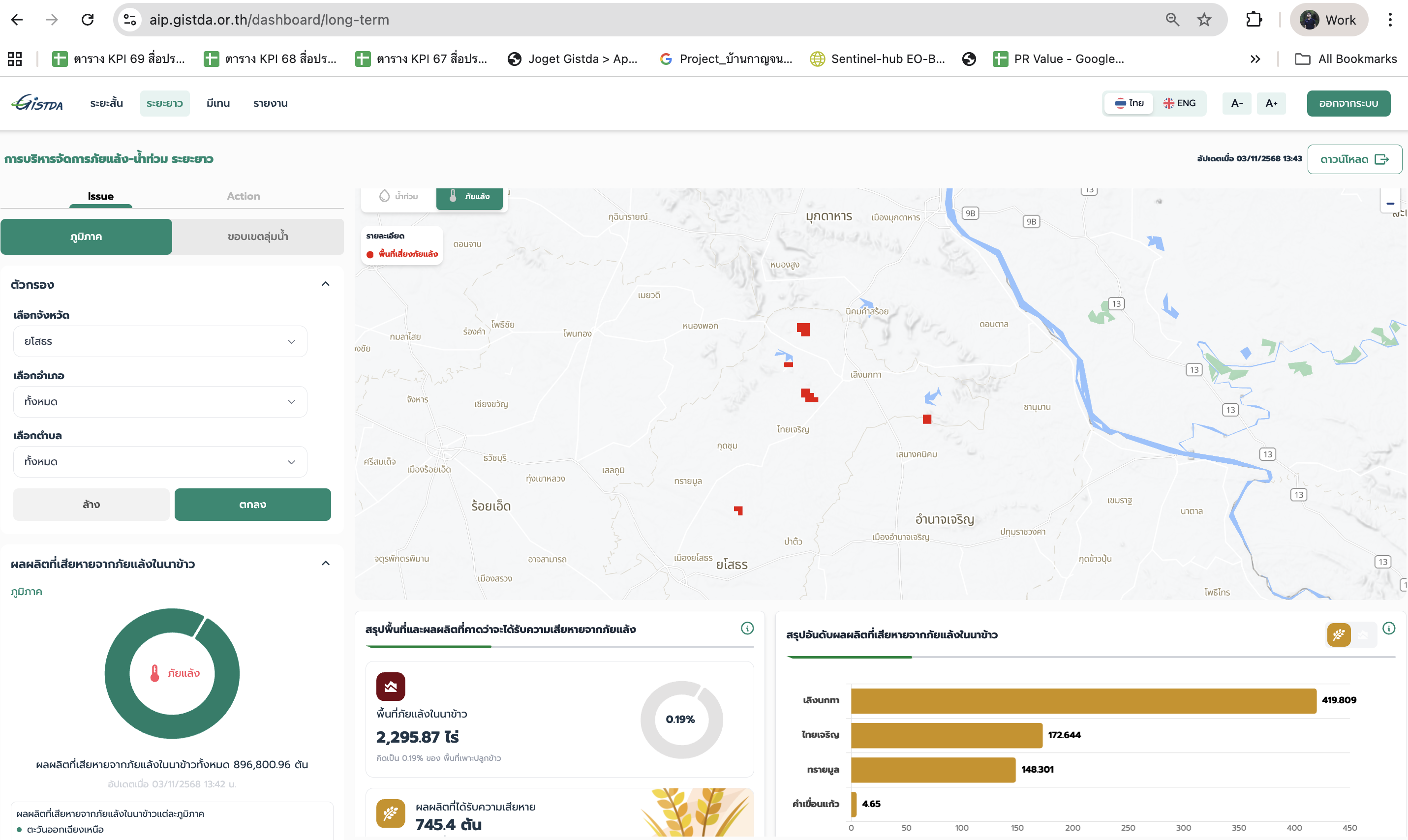
Task: Switch to the Action tab
Action: pyautogui.click(x=244, y=196)
